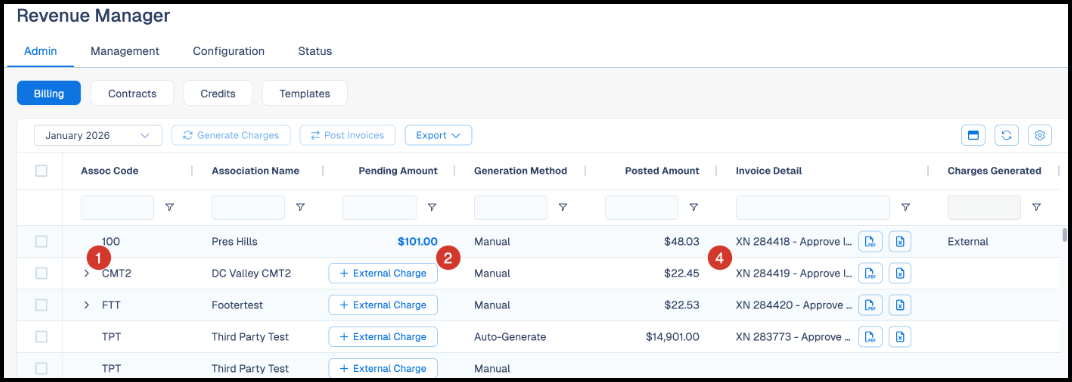The width and height of the screenshot is (1072, 382).
Task: Sort by Association Name column header
Action: (255, 171)
